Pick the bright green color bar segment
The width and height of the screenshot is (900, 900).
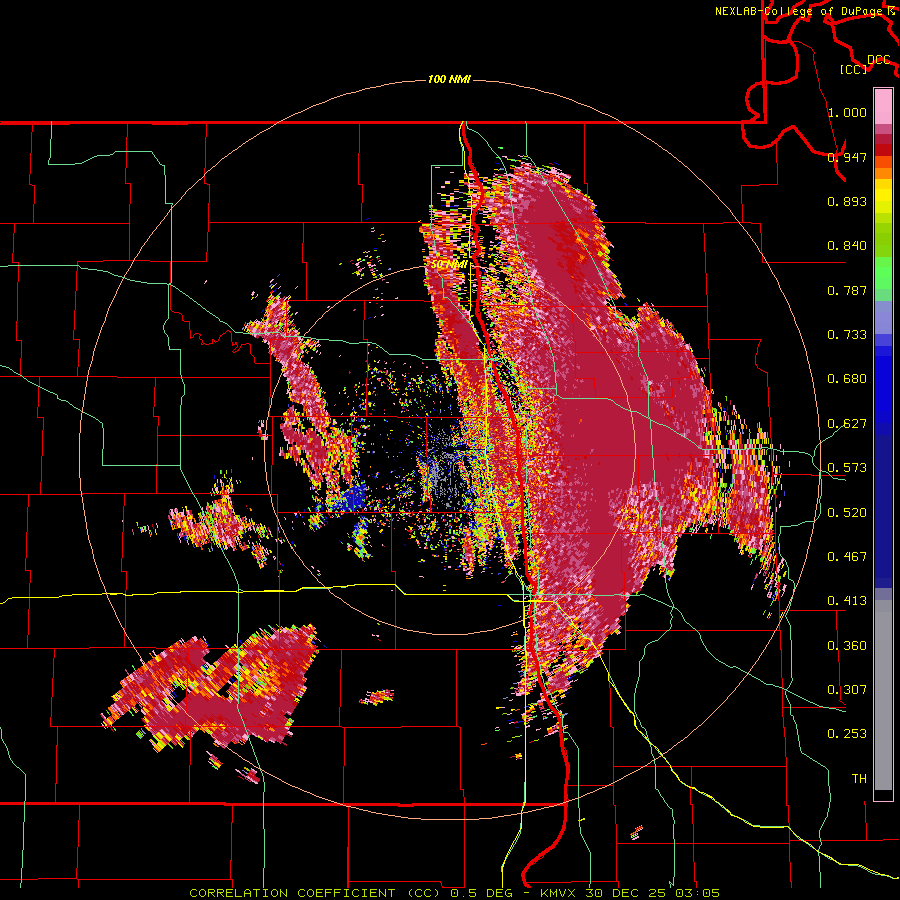(x=883, y=272)
